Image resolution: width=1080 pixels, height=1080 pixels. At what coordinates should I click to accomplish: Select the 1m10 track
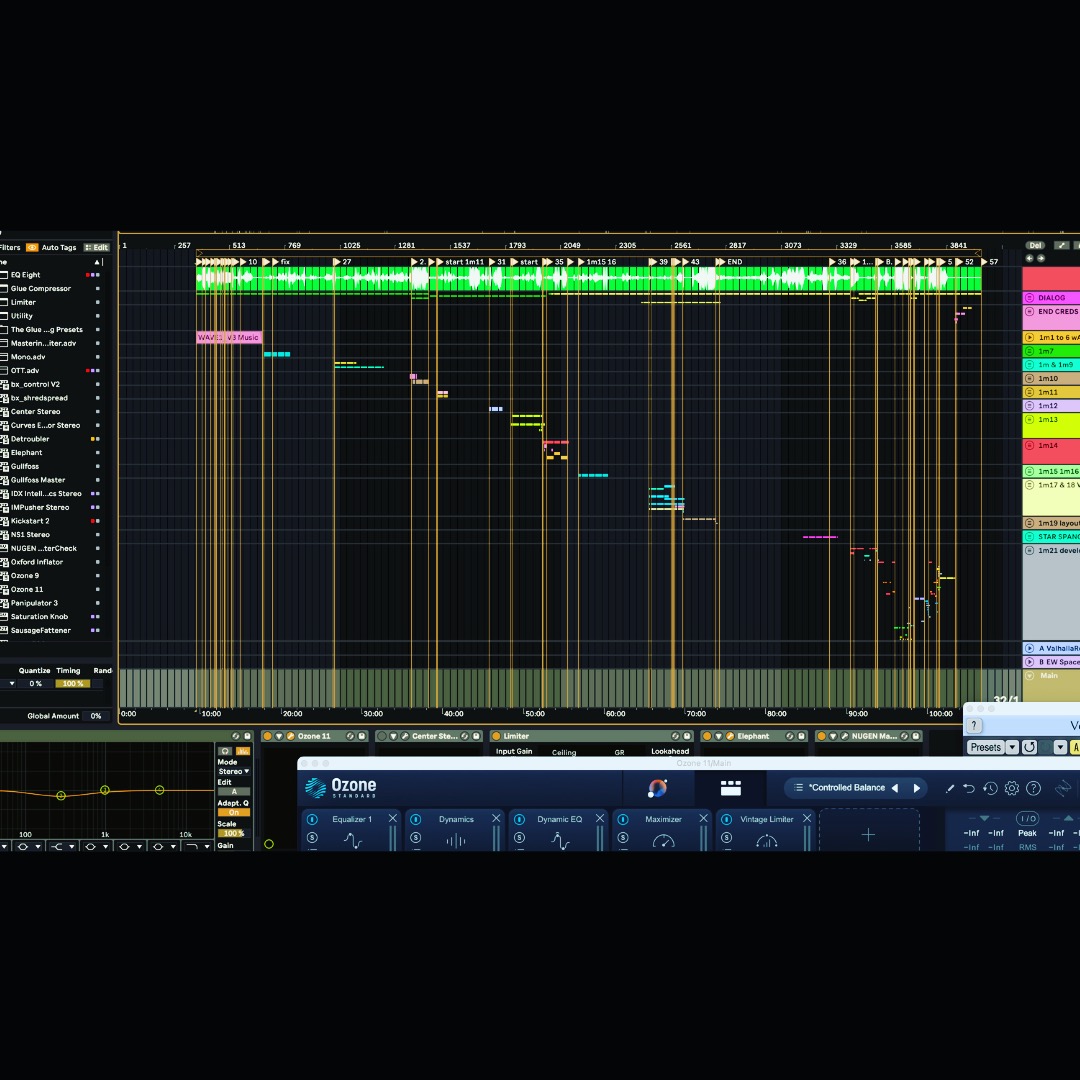[1052, 378]
